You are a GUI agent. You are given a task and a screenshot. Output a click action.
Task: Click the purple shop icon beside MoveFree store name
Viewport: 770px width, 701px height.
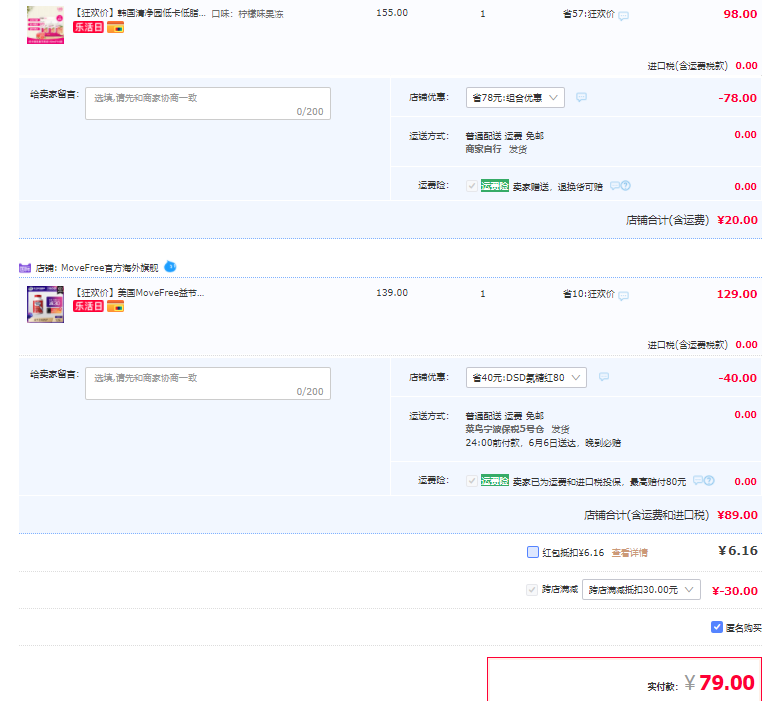pos(25,268)
